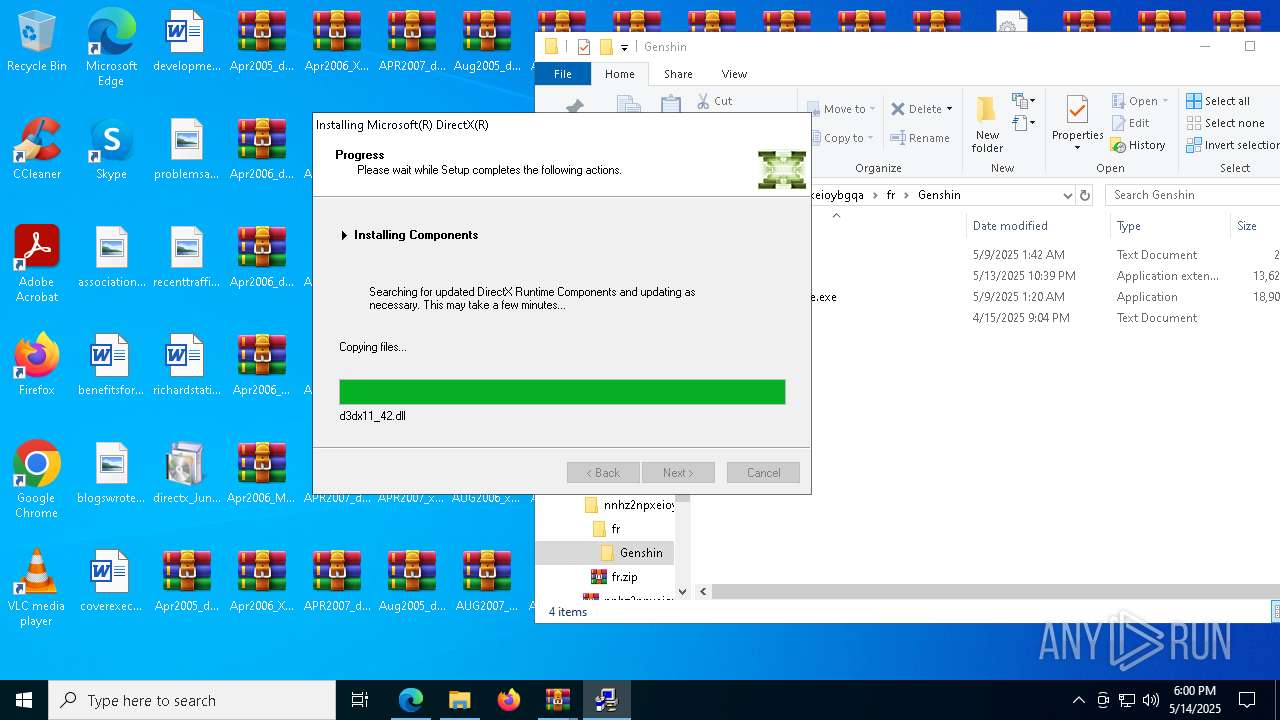Select the Apr2006_M archive on desktop
1280x720 pixels.
pyautogui.click(x=261, y=474)
